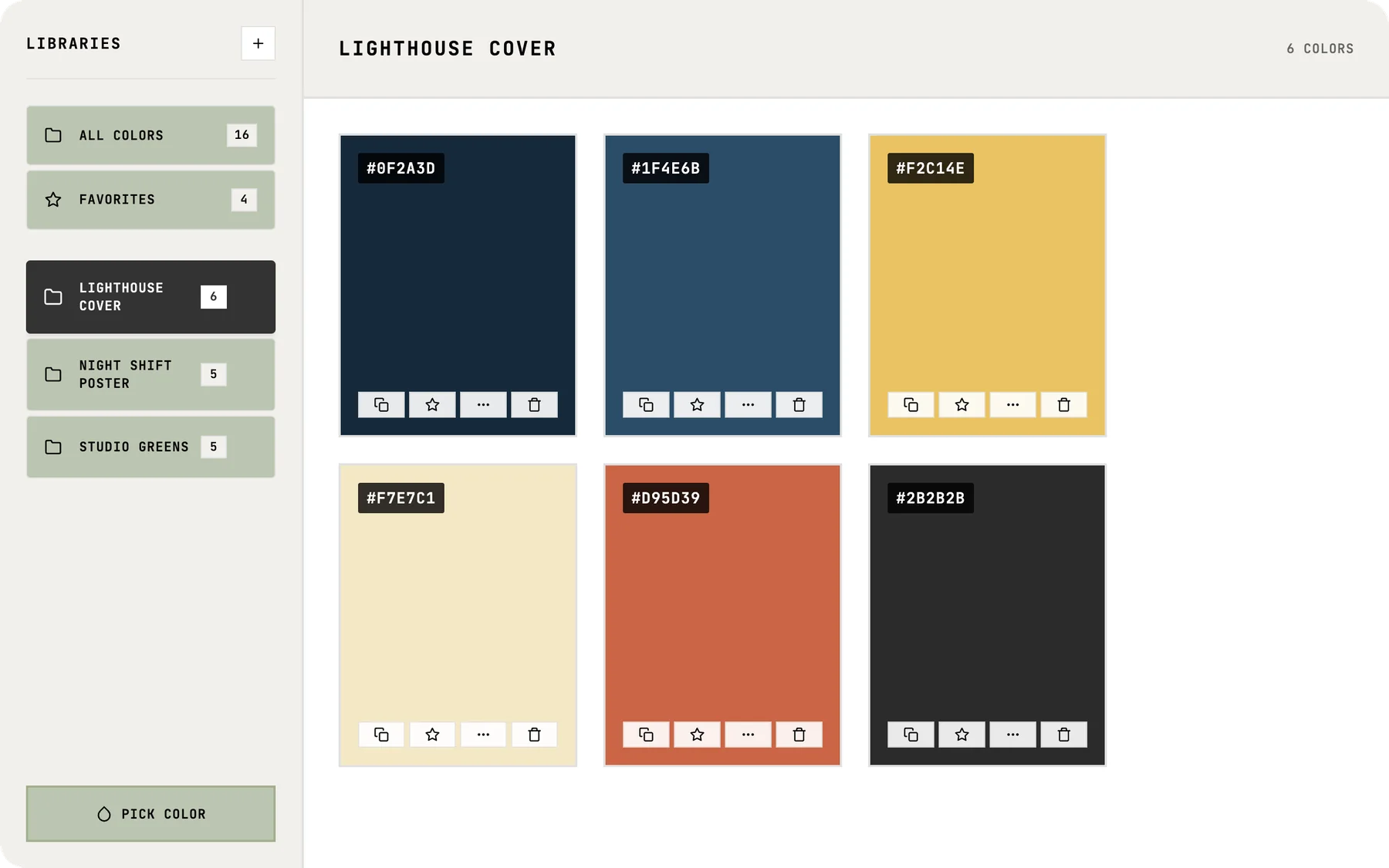Show more actions for #F2C14E
The image size is (1389, 868).
(1012, 404)
